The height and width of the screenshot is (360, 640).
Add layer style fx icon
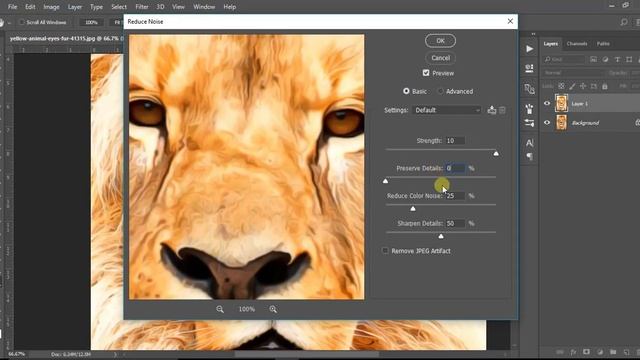[x=573, y=352]
